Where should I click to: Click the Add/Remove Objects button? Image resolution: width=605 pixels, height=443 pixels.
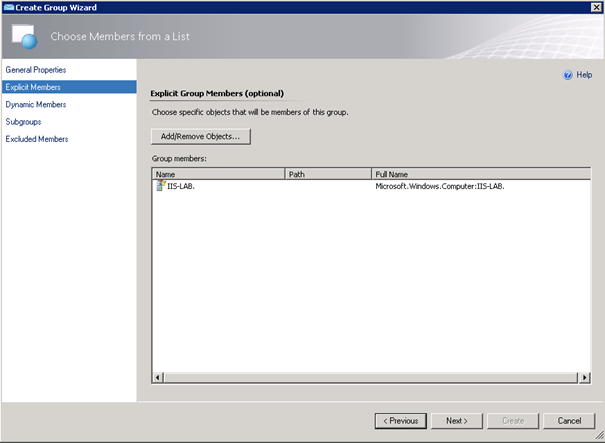pos(200,136)
